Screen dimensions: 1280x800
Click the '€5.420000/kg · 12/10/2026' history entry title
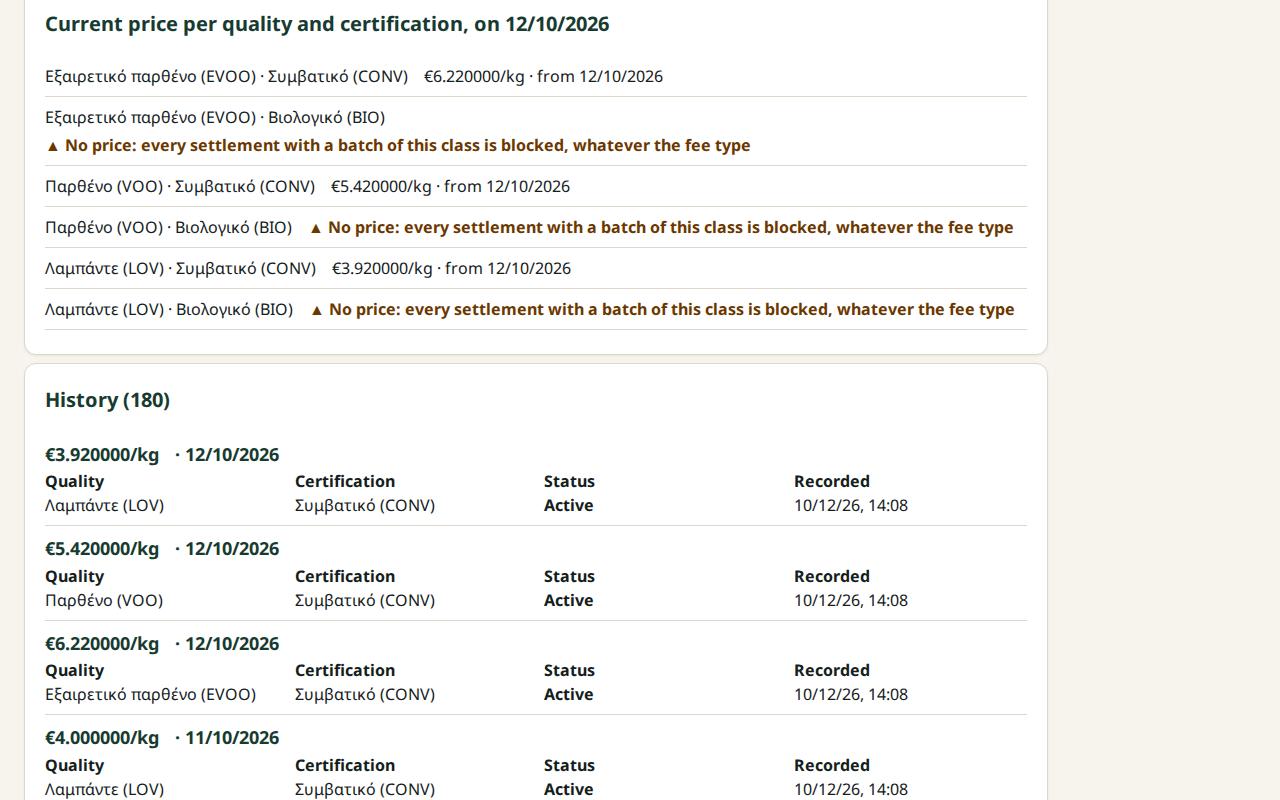tap(162, 549)
